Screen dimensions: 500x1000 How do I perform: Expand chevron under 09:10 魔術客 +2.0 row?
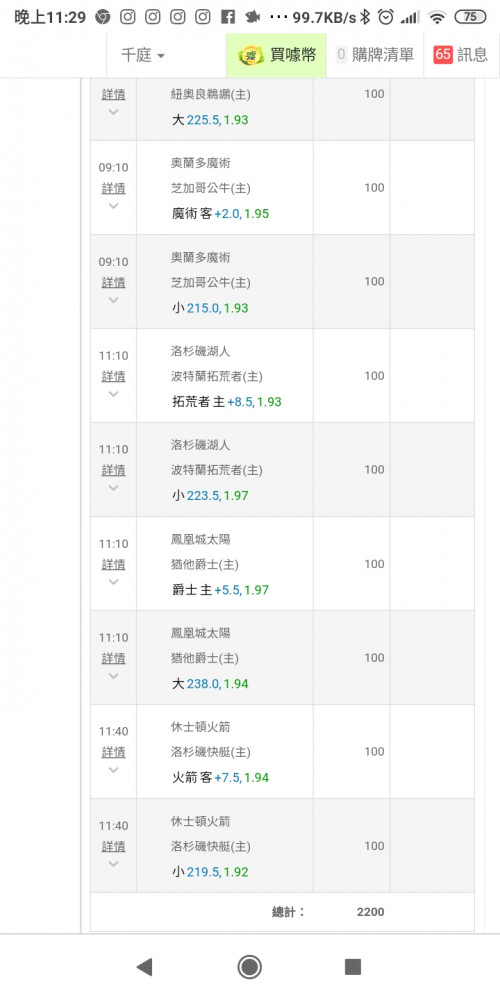coord(114,206)
